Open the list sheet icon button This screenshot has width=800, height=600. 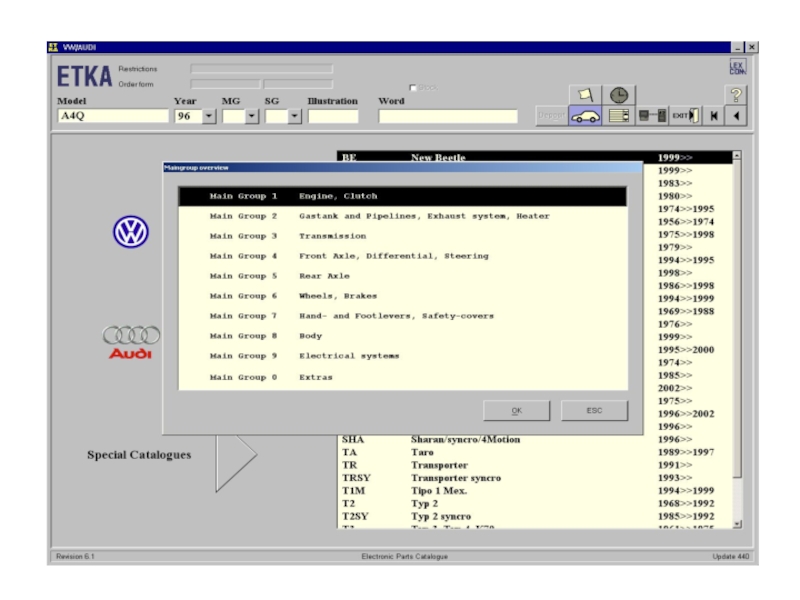point(619,116)
